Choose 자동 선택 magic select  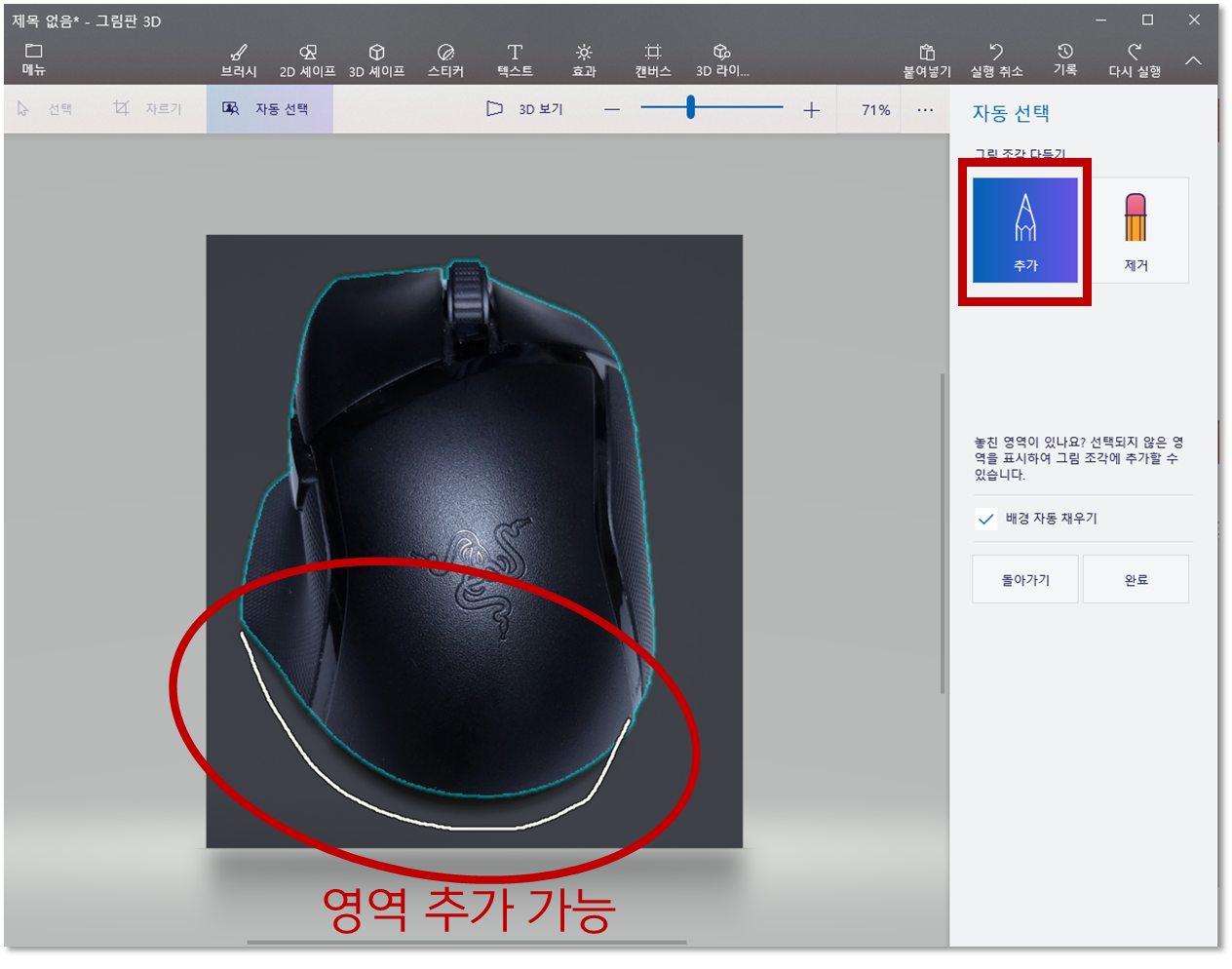point(269,109)
